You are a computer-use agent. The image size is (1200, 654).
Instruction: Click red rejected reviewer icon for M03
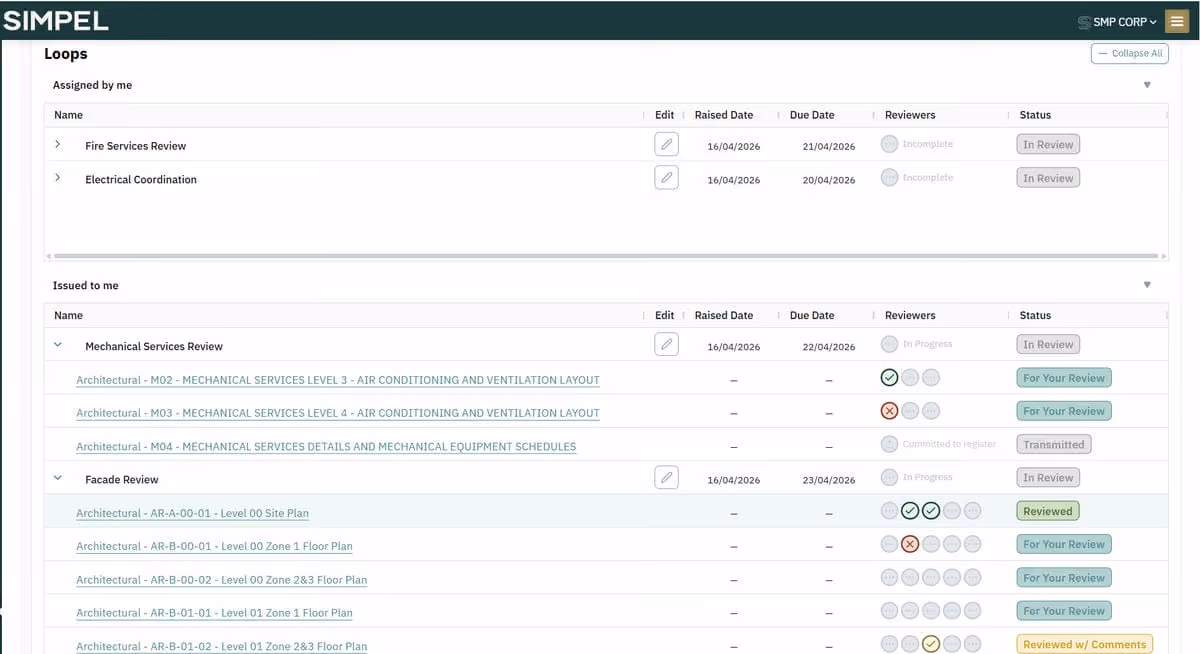coord(889,411)
